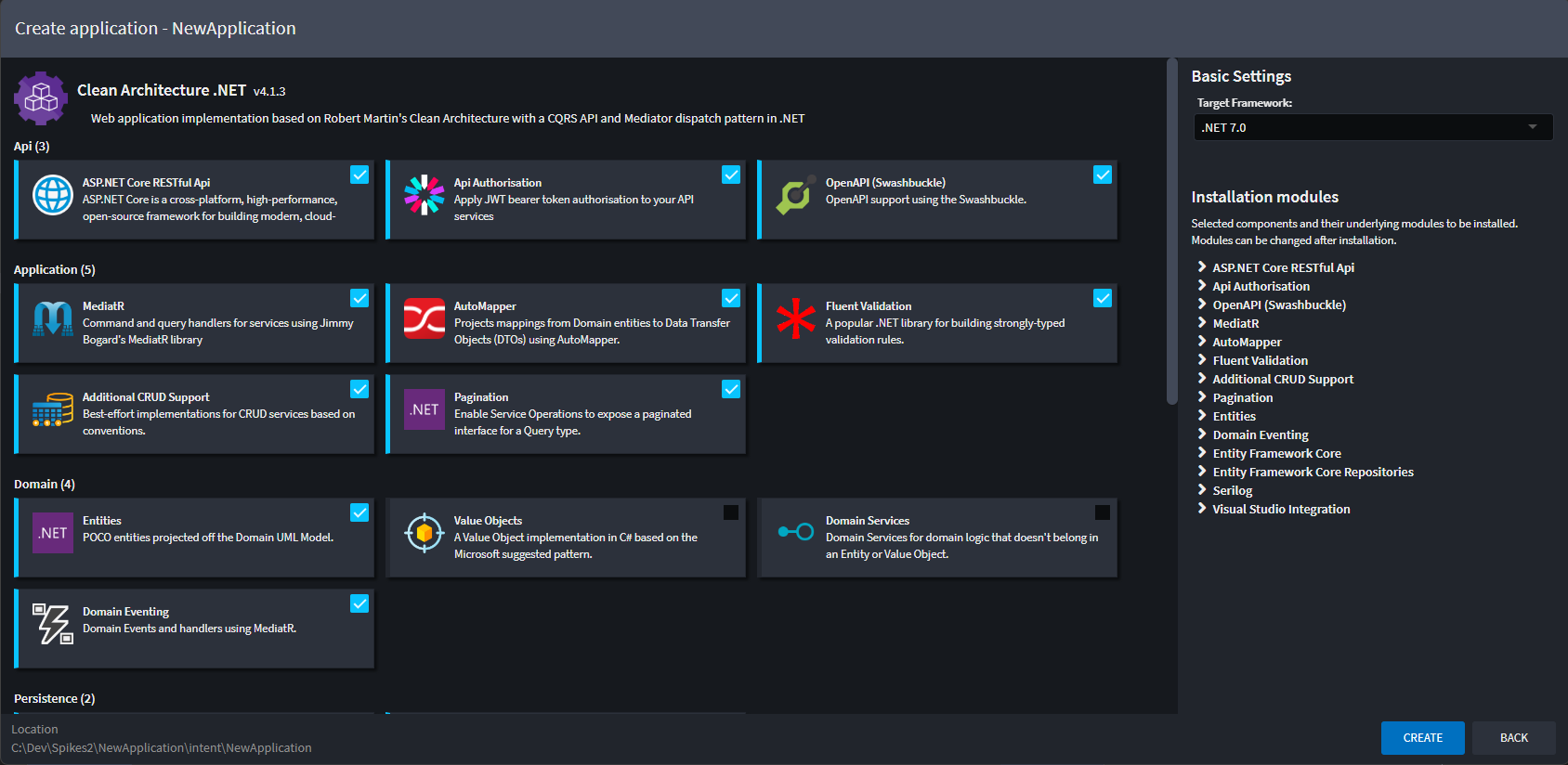This screenshot has height=765, width=1568.
Task: Enable the Value Objects checkbox
Action: [731, 512]
